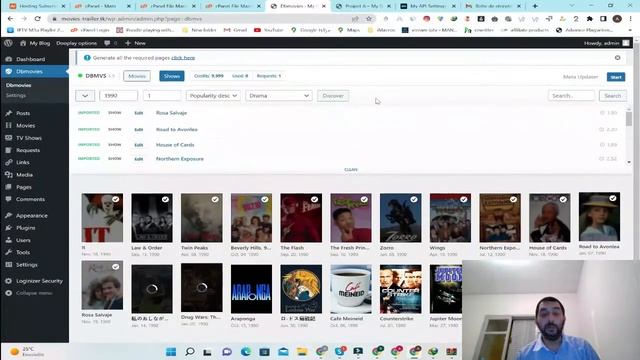Open Settings submenu under Dbmovies
The height and width of the screenshot is (360, 640).
(16, 95)
